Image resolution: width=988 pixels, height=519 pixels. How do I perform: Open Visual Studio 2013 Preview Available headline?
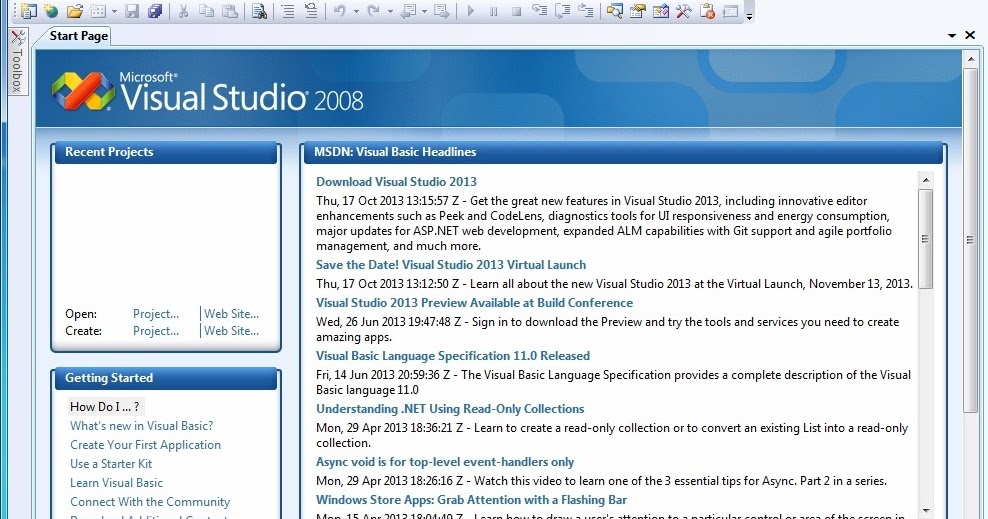coord(474,302)
